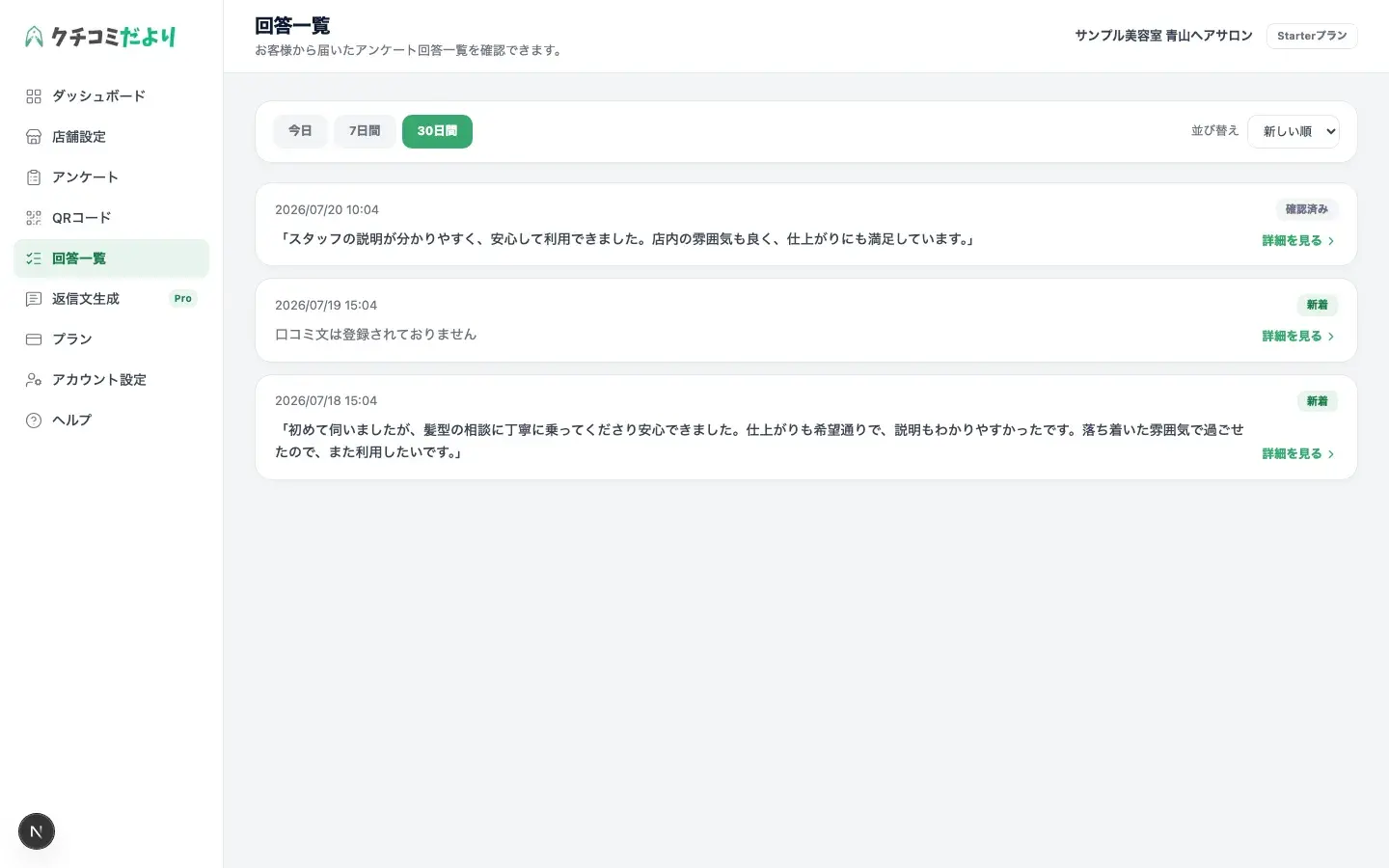Click the アカウント設定 user icon
This screenshot has width=1389, height=868.
coord(34,380)
